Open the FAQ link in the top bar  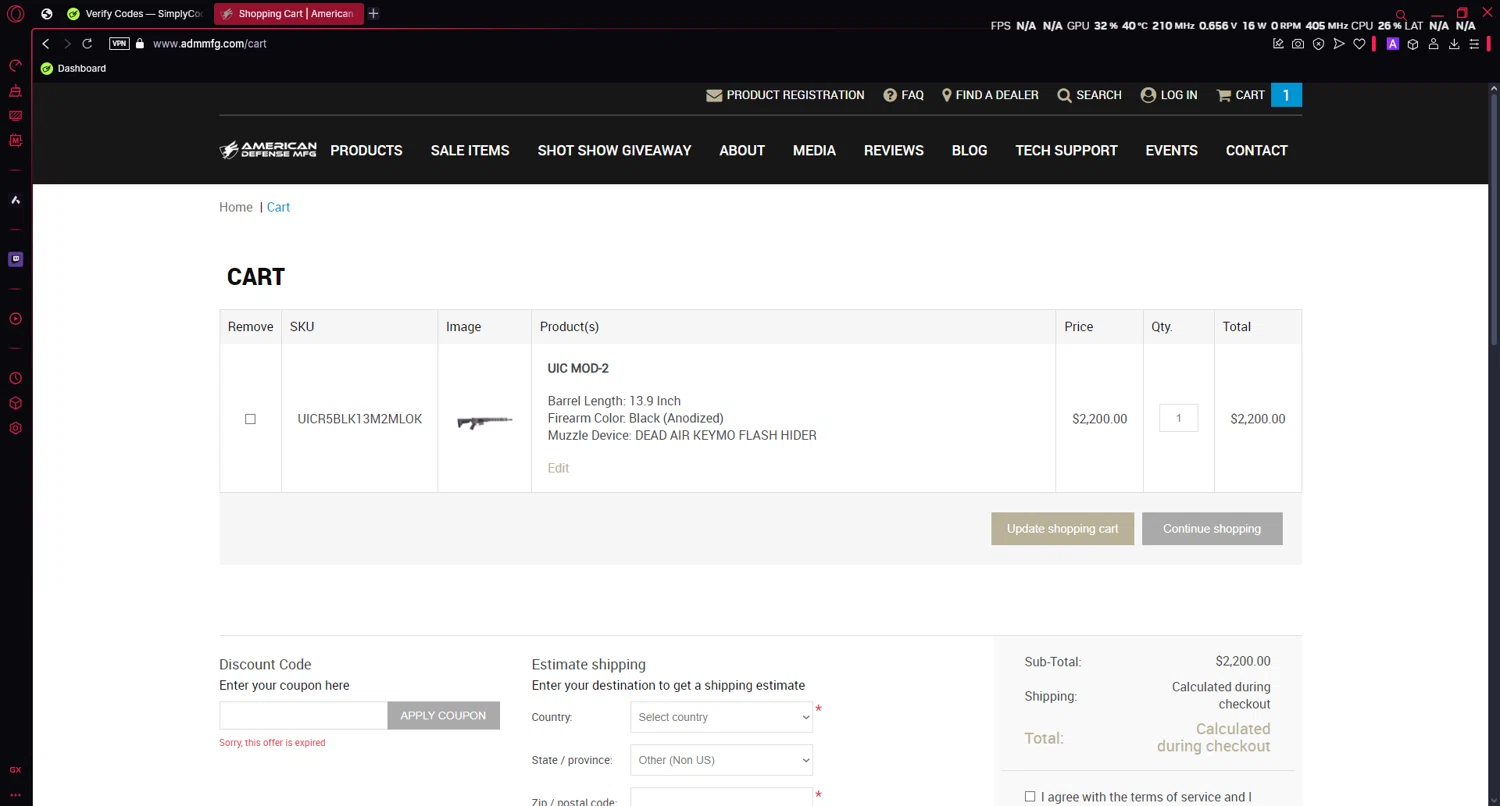903,95
